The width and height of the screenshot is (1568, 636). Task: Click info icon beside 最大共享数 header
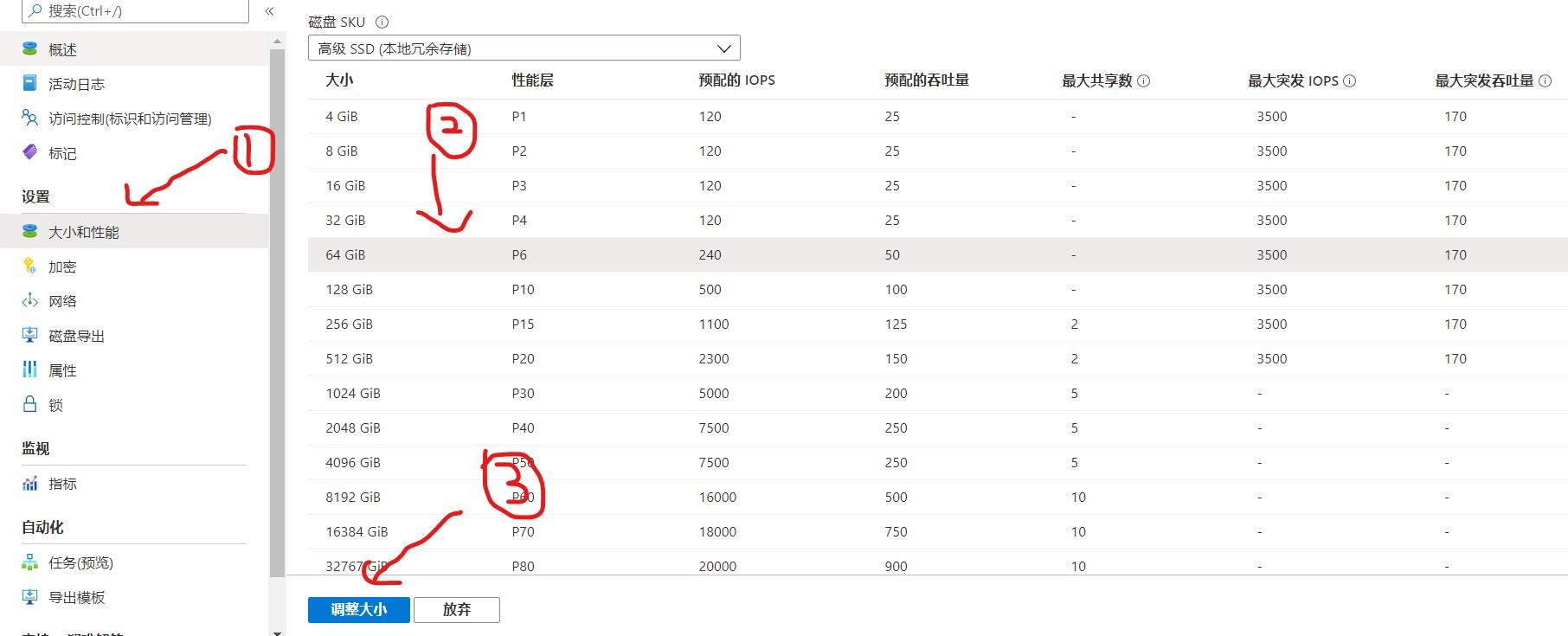[1143, 81]
